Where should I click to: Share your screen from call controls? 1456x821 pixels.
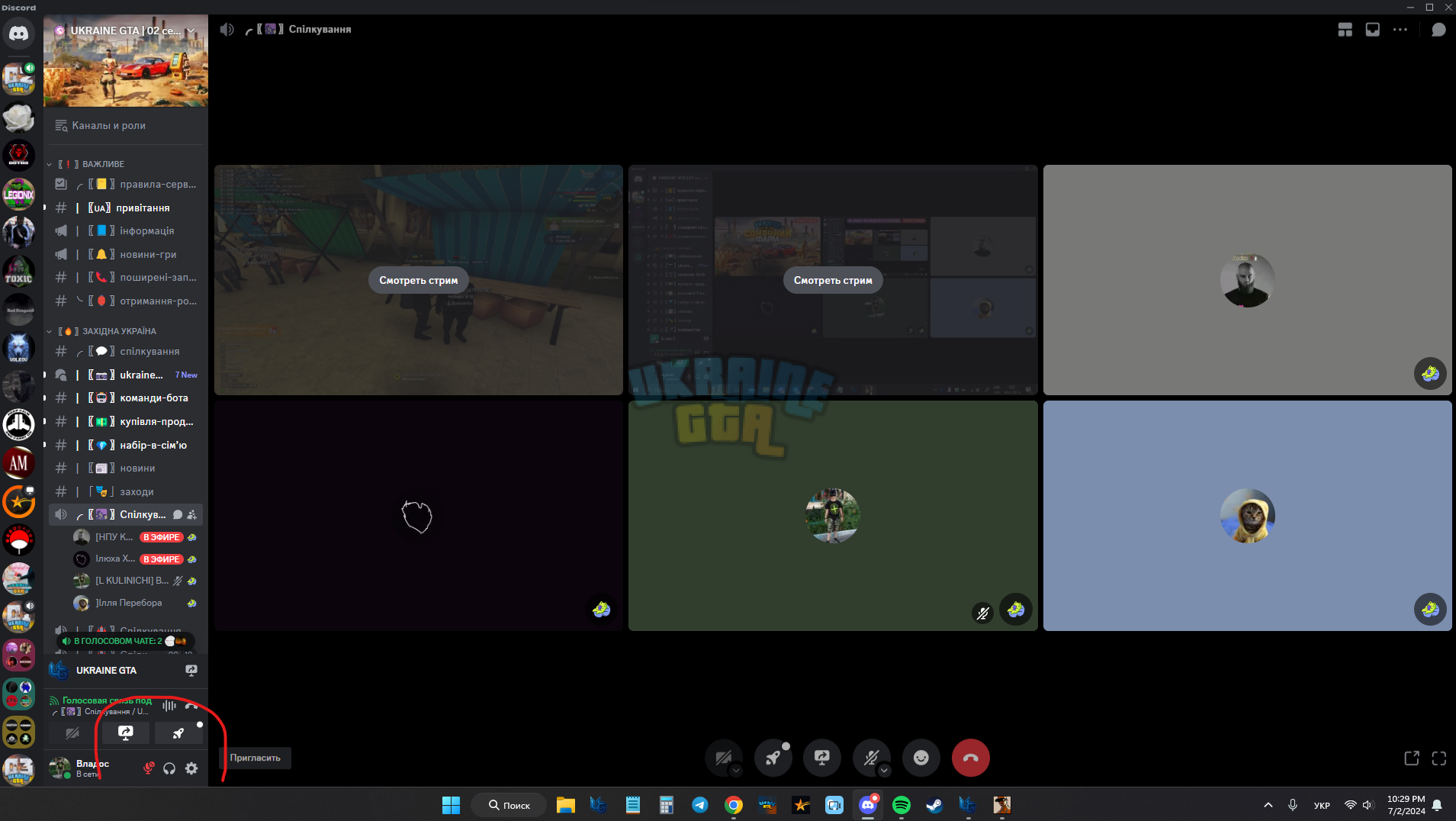(x=822, y=758)
